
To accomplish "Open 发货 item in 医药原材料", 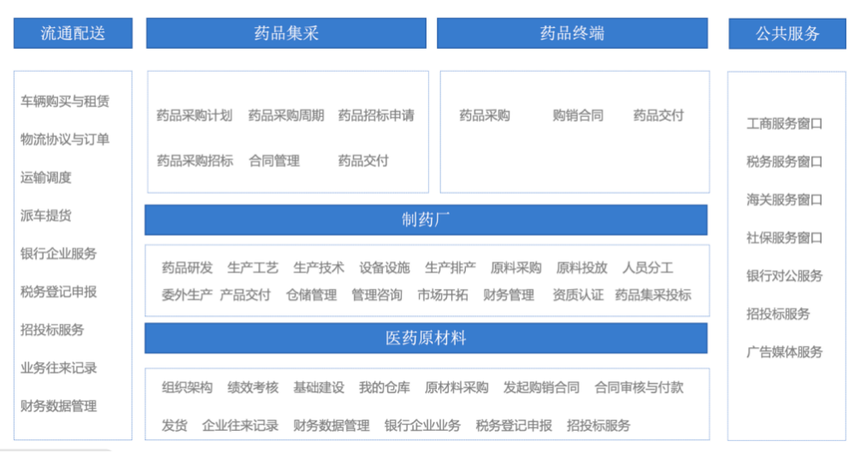I will tap(174, 426).
